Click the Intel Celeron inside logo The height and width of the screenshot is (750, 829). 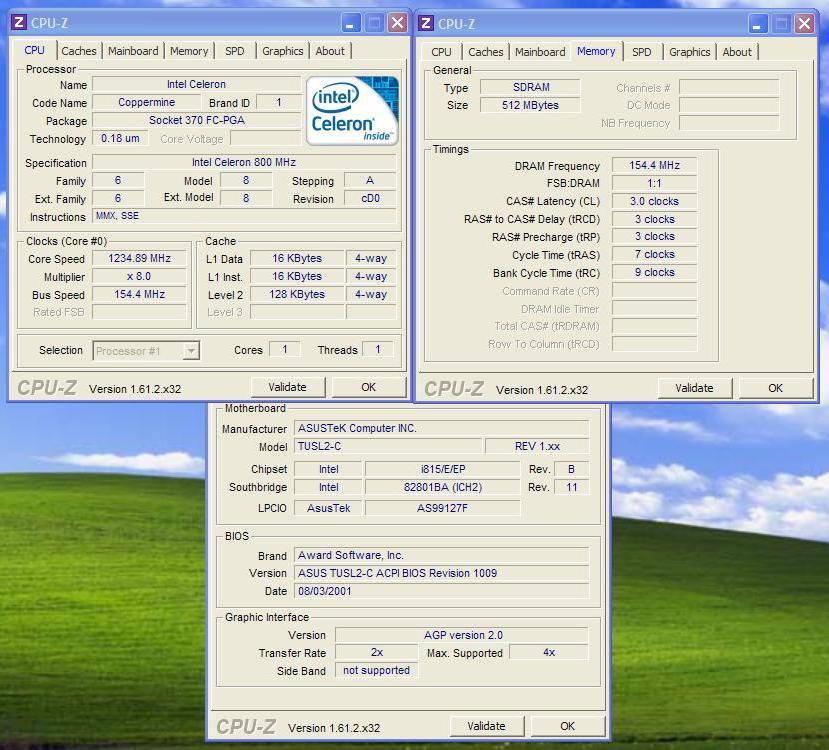[x=352, y=110]
